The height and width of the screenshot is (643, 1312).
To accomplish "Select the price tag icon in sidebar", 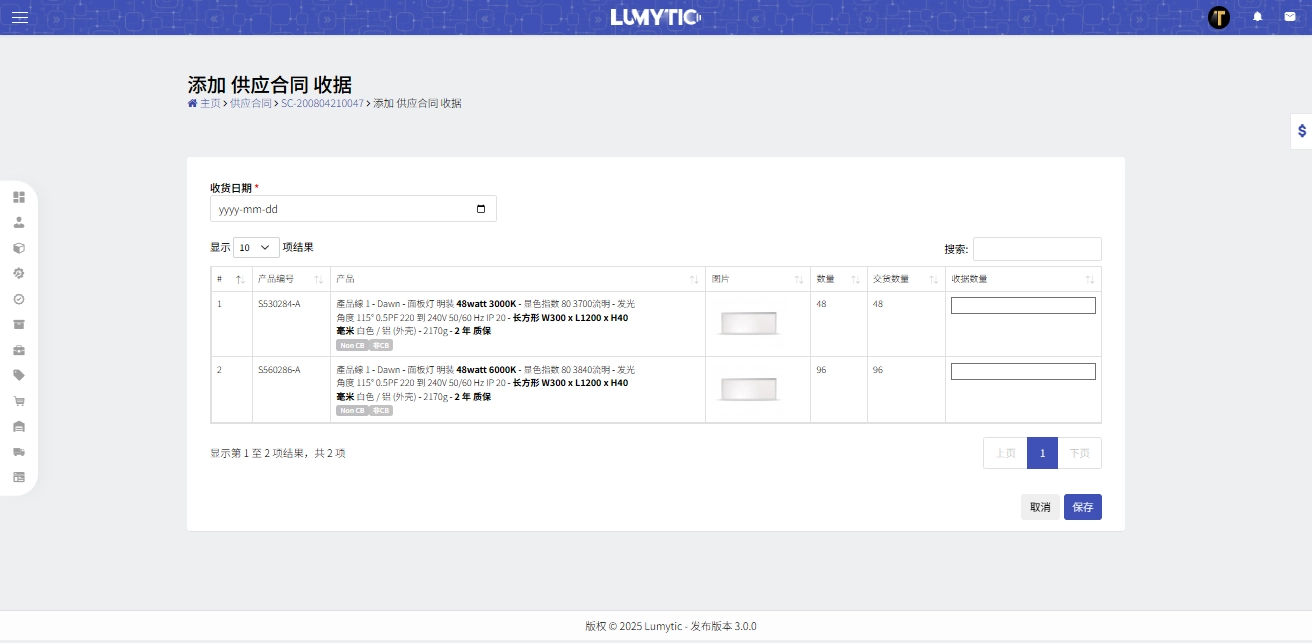I will (x=19, y=375).
